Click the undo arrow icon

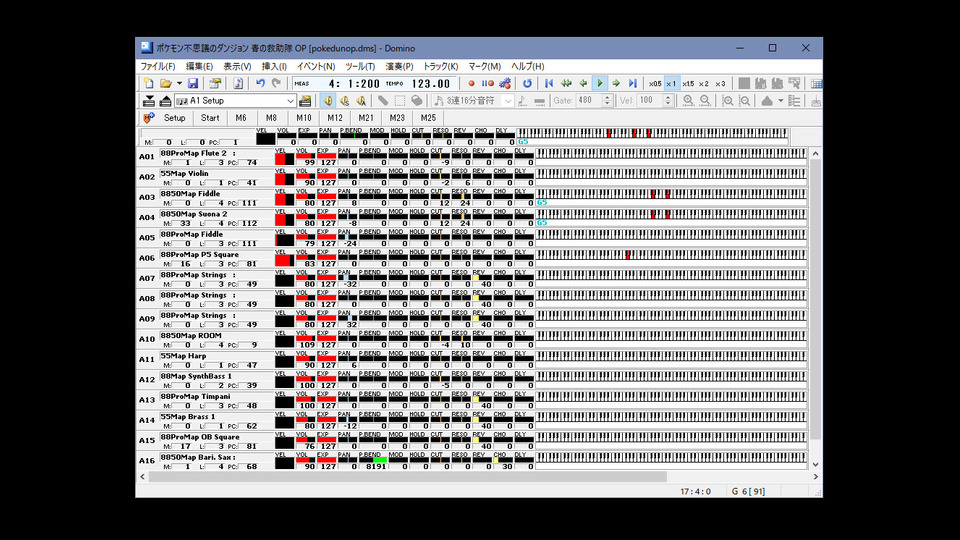click(x=260, y=83)
